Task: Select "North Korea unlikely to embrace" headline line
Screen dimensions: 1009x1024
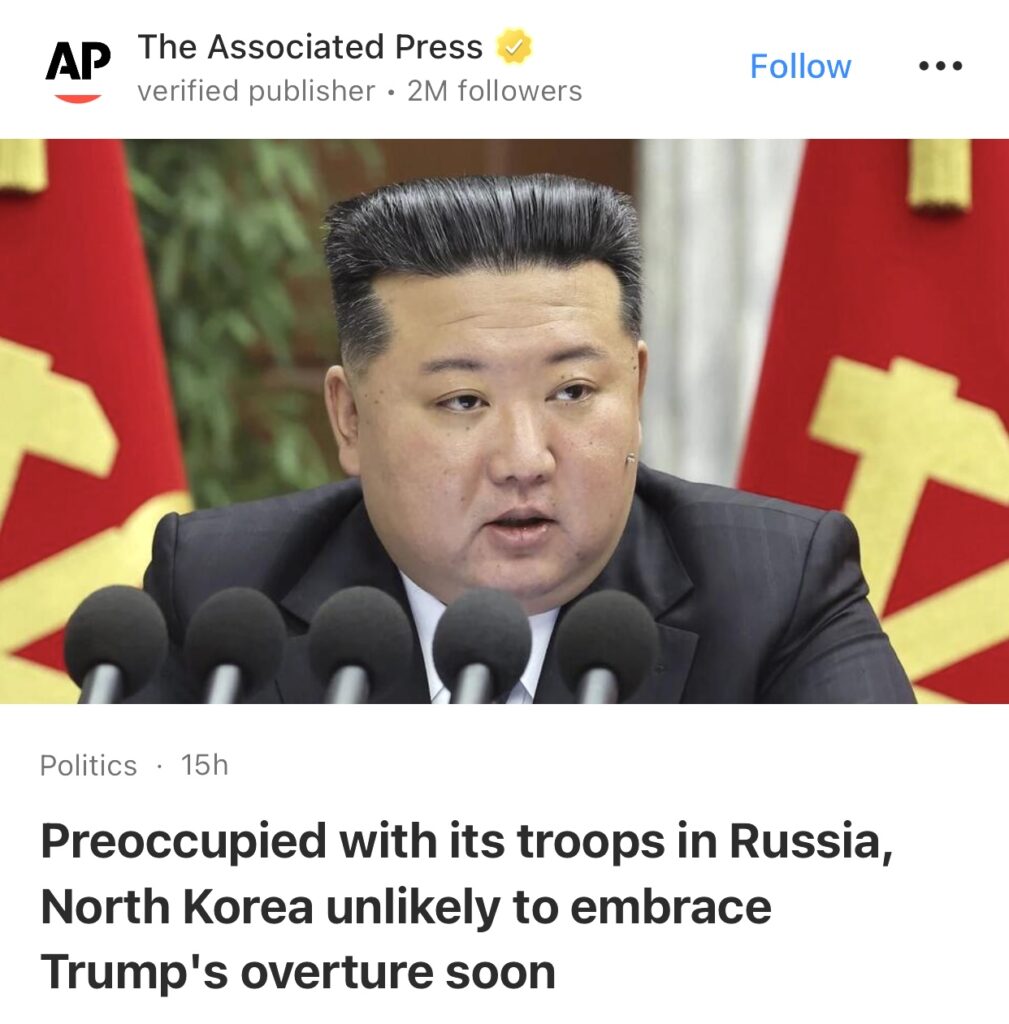Action: click(406, 908)
